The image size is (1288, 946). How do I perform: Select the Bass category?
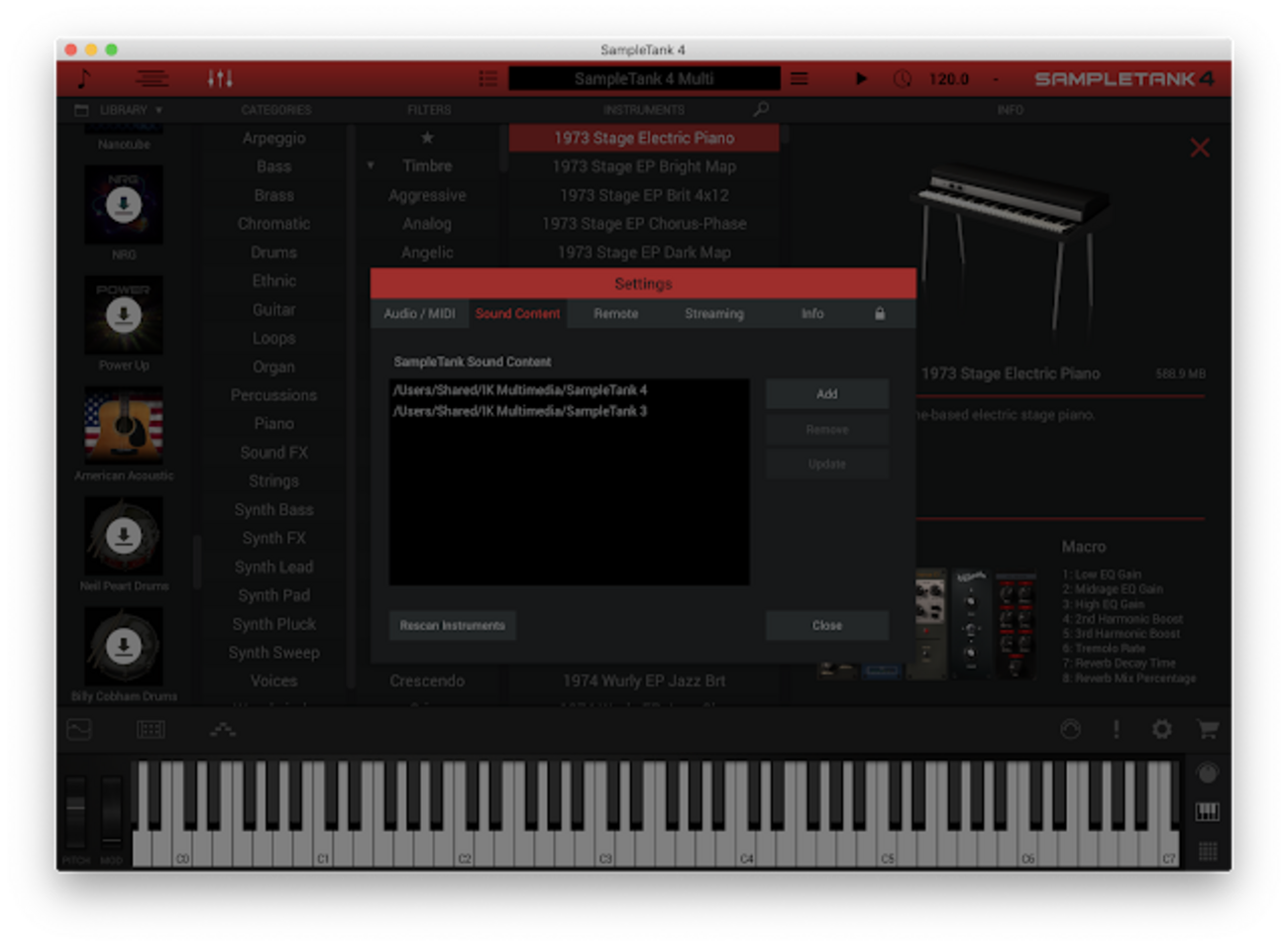pos(273,166)
